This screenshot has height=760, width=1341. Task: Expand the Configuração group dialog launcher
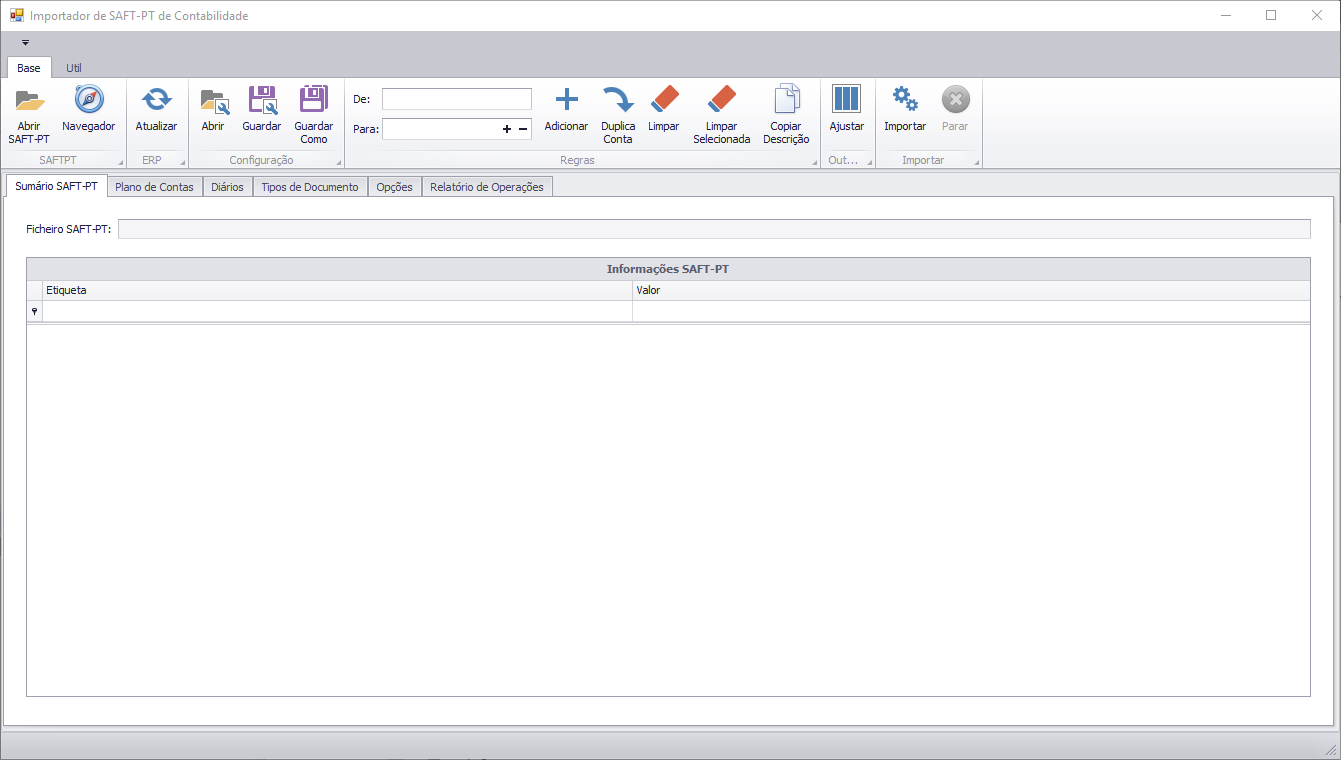(338, 162)
